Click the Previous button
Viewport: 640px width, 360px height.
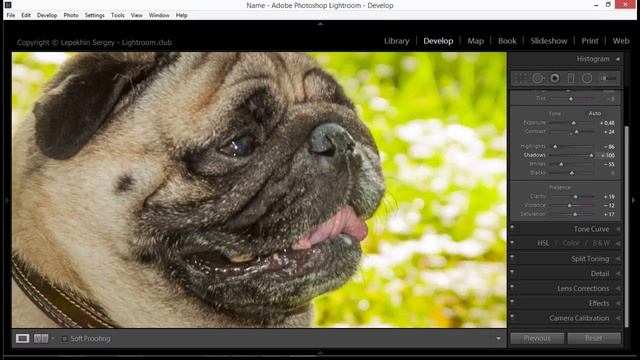pos(537,338)
